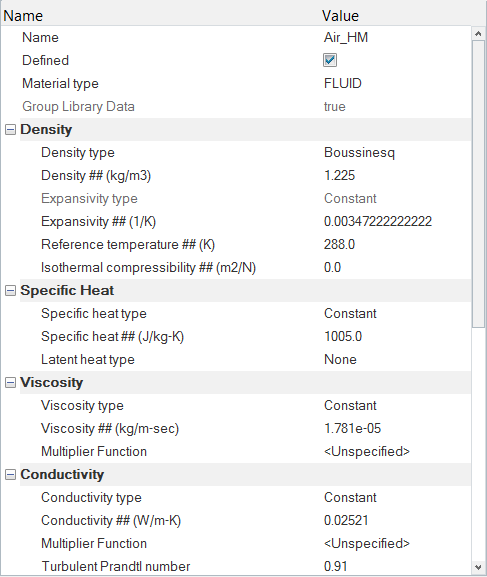The width and height of the screenshot is (487, 577).
Task: Uncheck the Defined checkbox
Action: click(x=330, y=60)
